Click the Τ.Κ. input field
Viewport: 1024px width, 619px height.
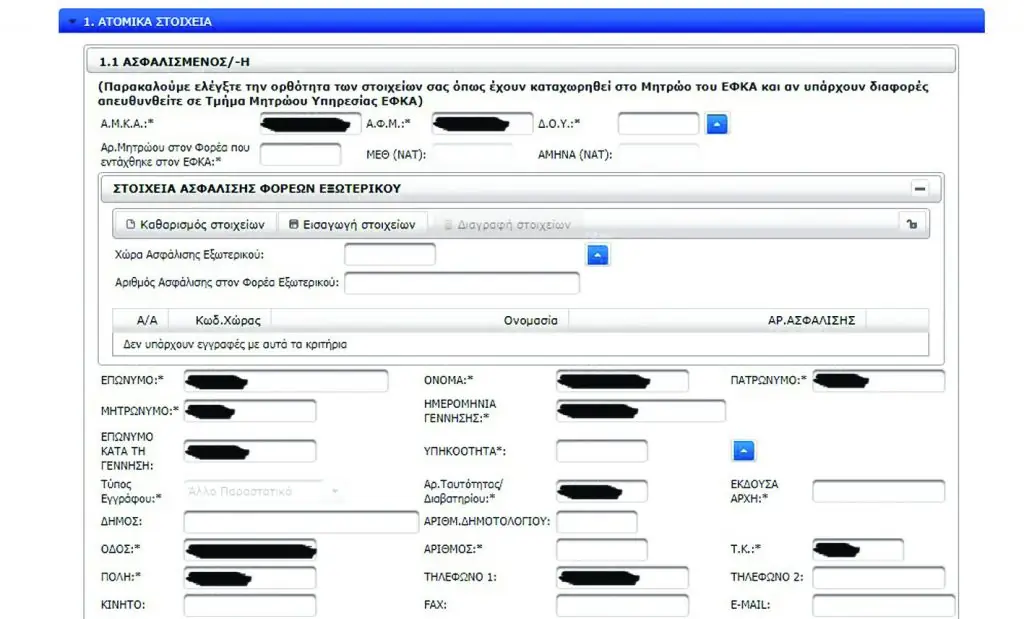[x=858, y=550]
